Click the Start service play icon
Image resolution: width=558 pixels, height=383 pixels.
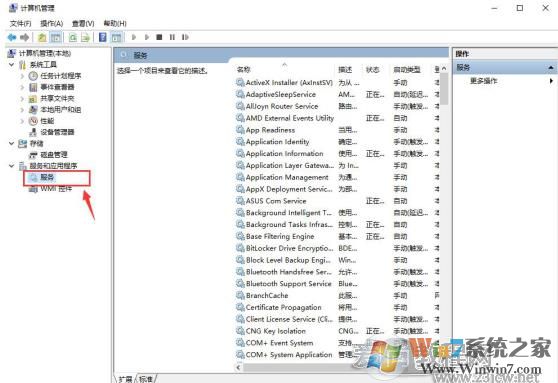point(134,37)
